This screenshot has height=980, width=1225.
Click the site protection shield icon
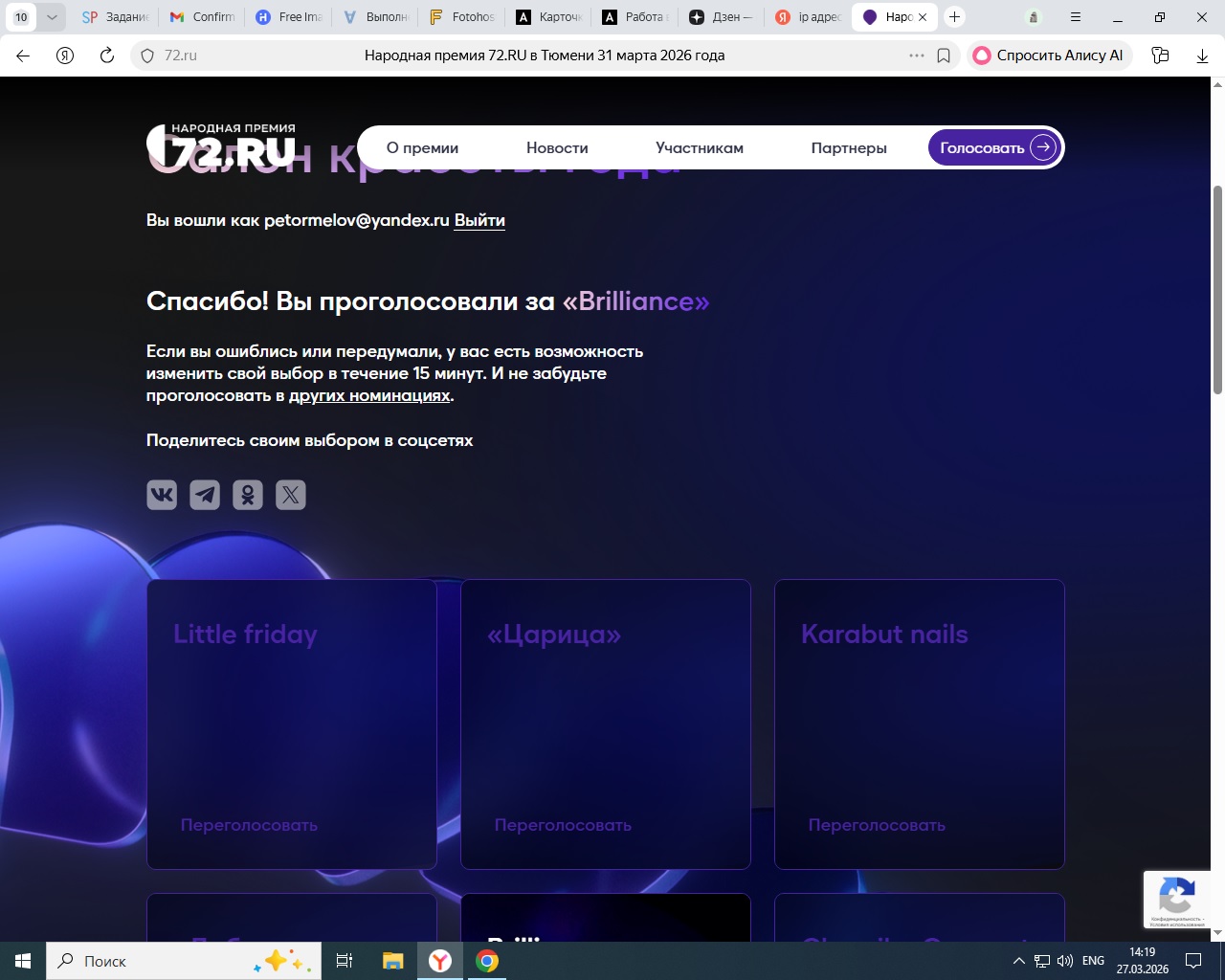(x=147, y=56)
